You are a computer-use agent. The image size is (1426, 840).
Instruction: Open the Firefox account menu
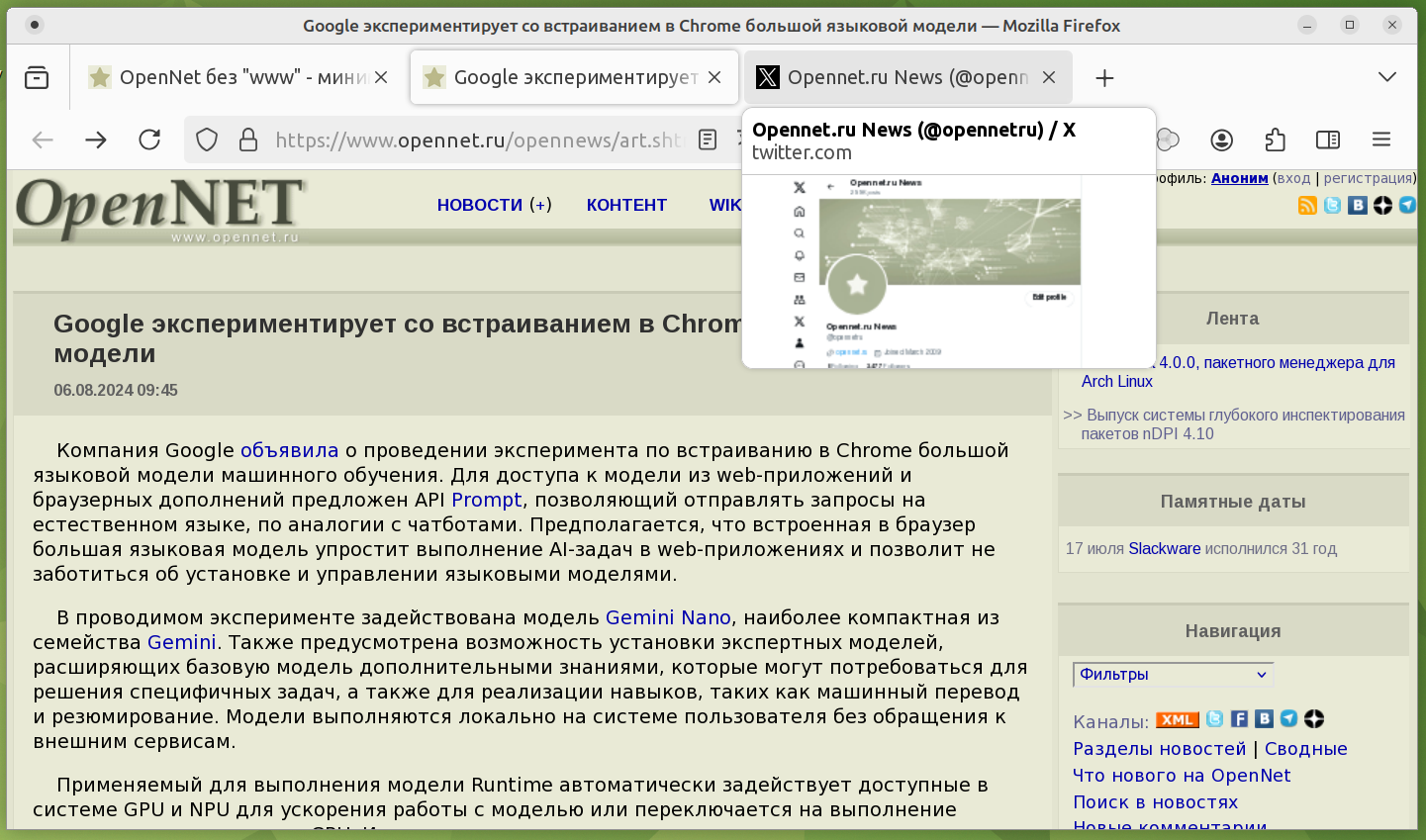point(1222,140)
